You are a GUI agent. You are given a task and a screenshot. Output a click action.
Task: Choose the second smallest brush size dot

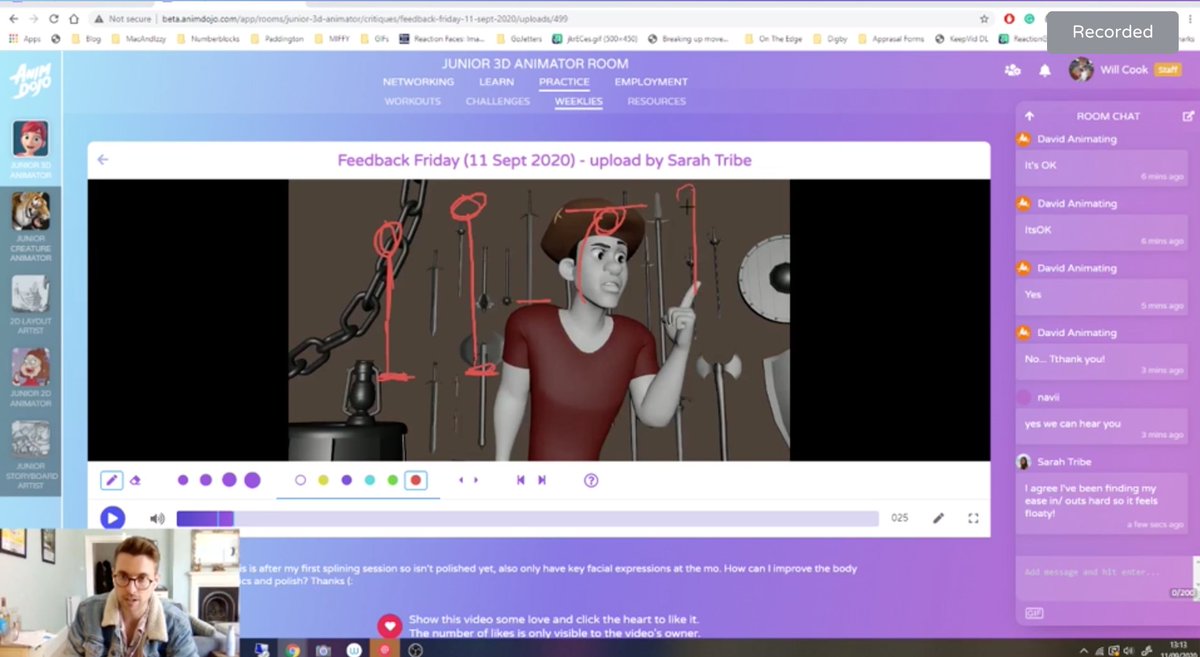coord(205,480)
